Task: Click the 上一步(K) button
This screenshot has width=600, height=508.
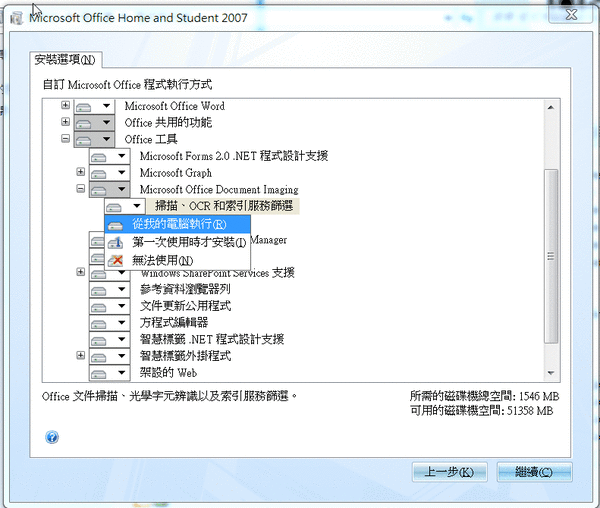Action: pyautogui.click(x=450, y=472)
